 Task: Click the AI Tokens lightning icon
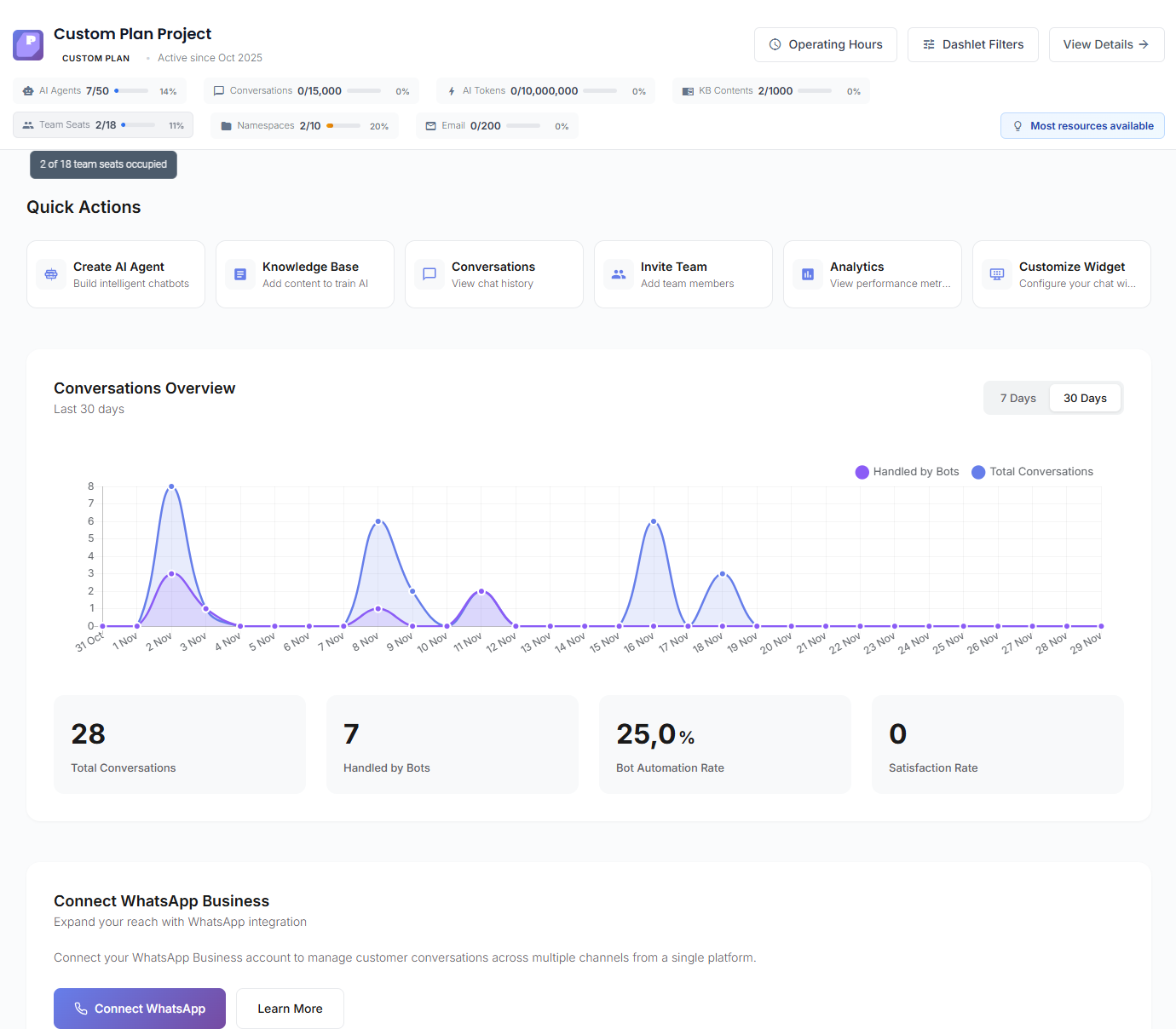click(452, 90)
